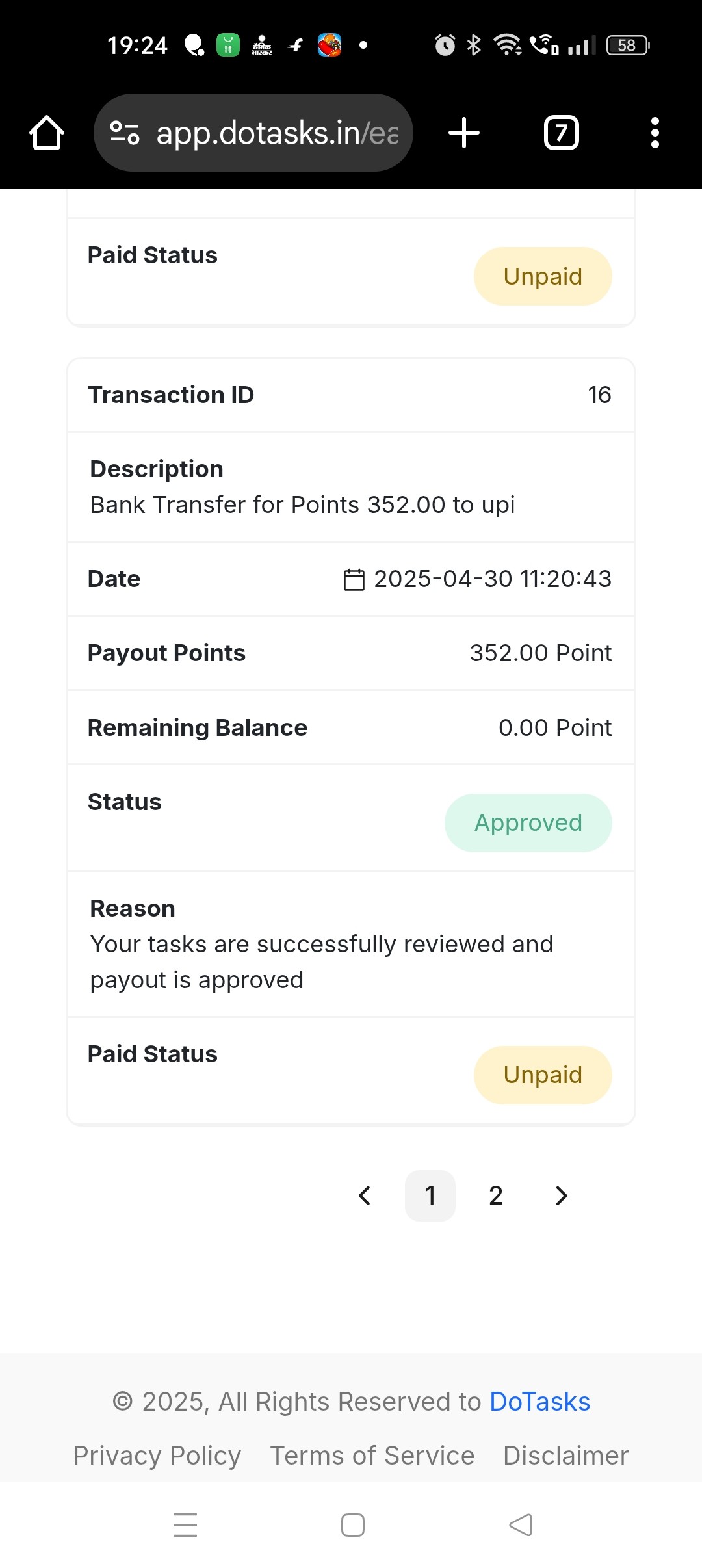
Task: Select page 1 in pagination
Action: click(x=430, y=1196)
